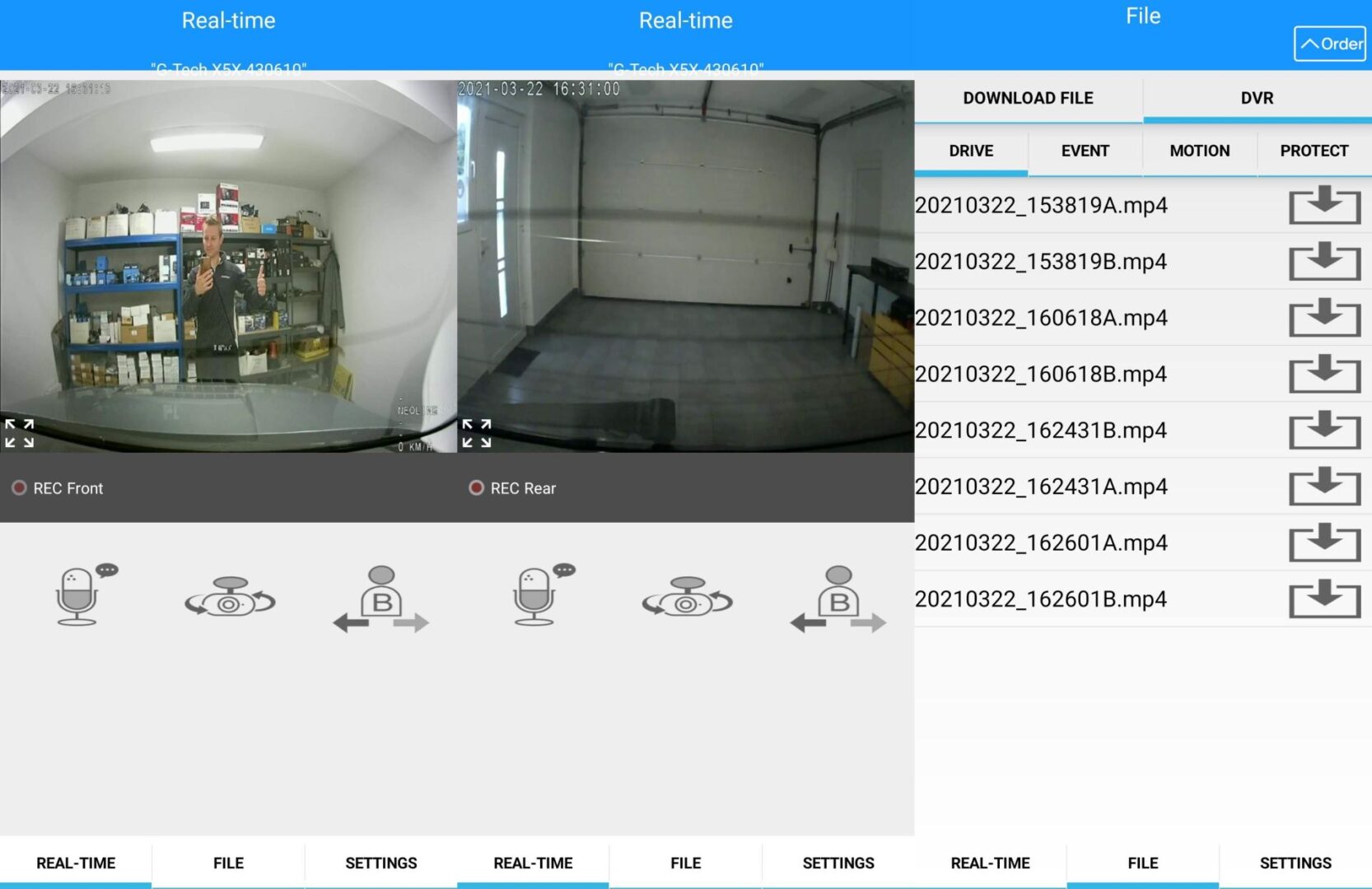Switch to the DVR tab

tap(1257, 98)
